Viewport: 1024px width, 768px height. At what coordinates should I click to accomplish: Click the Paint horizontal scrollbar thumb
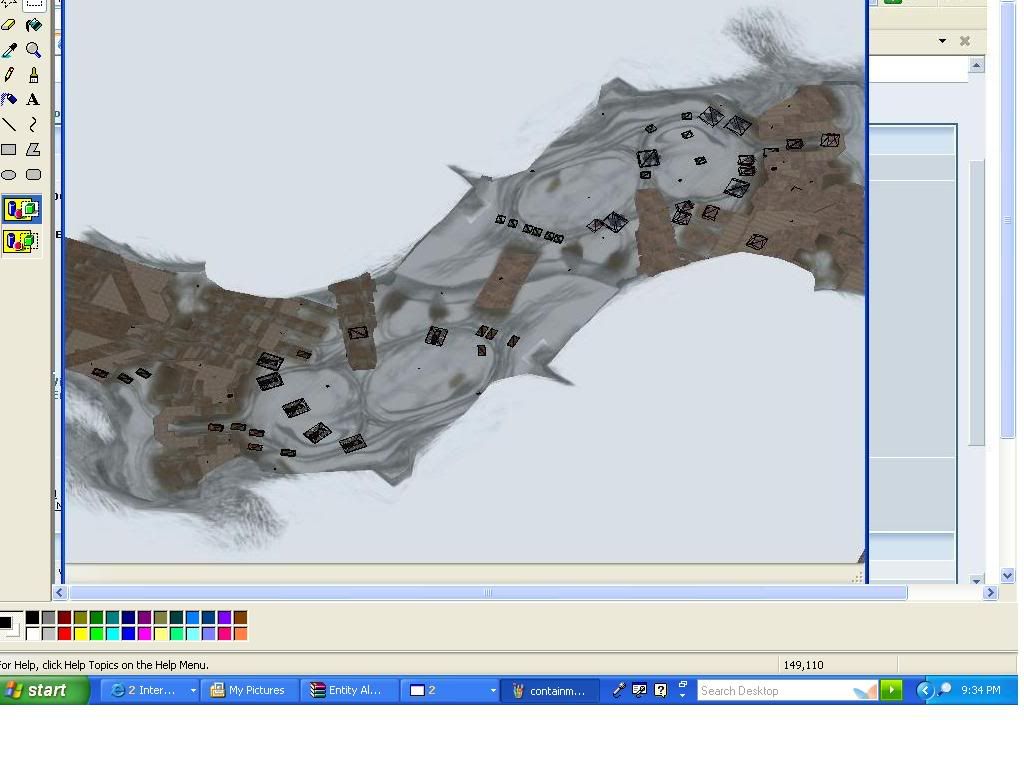[488, 593]
